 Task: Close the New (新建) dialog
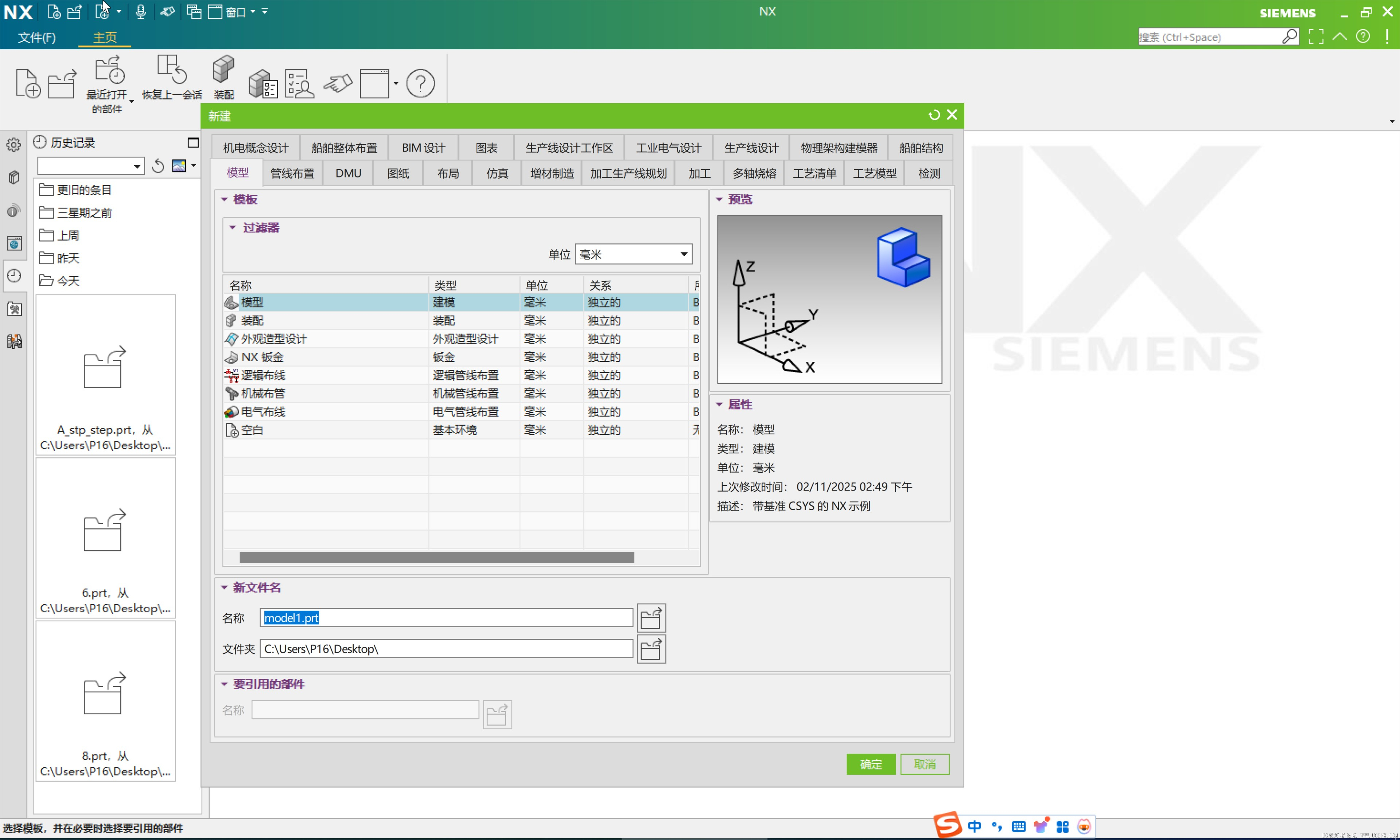[x=952, y=115]
